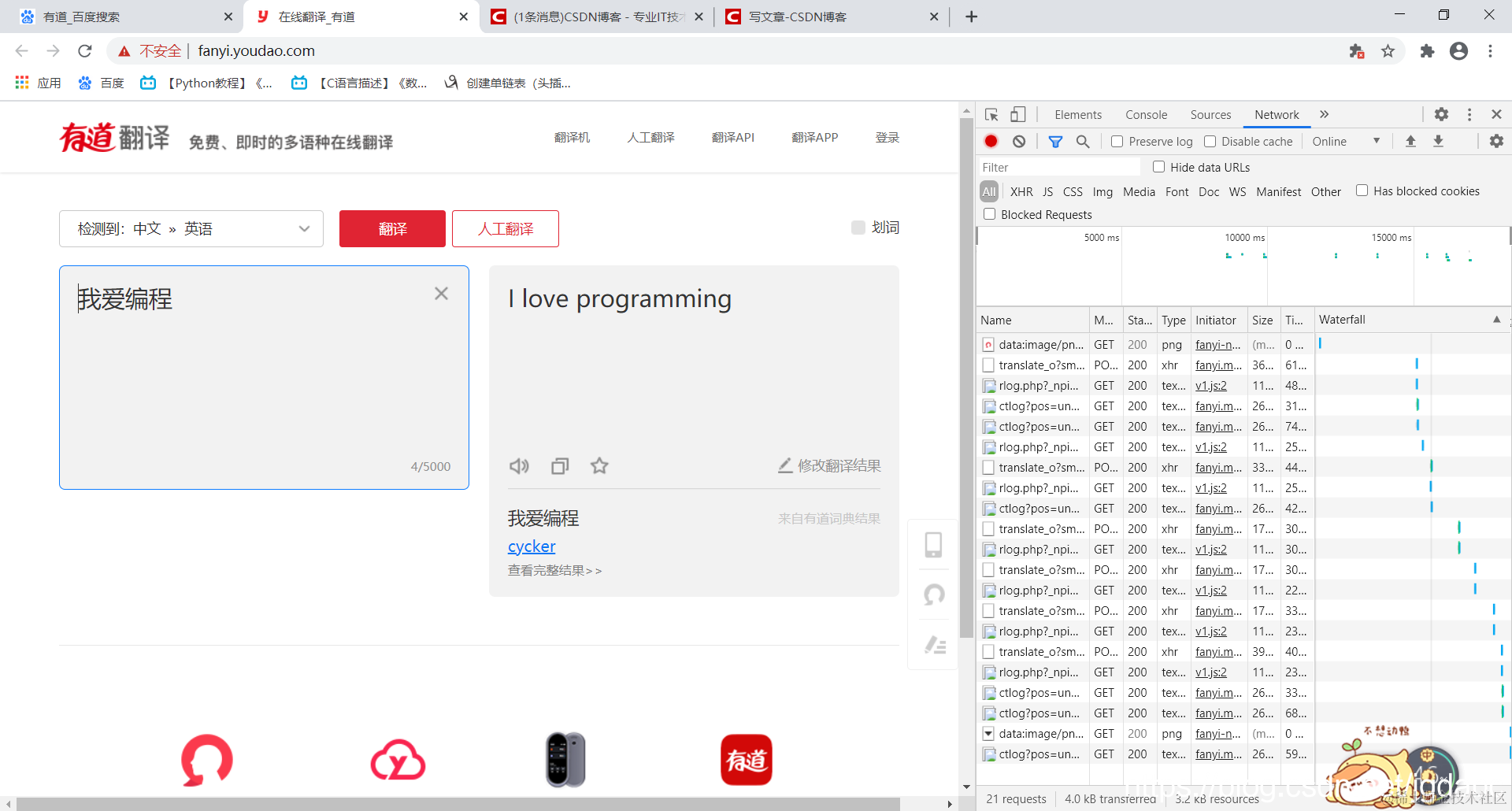Click the red 翻译 translate button
Viewport: 1512px width, 811px height.
point(391,228)
